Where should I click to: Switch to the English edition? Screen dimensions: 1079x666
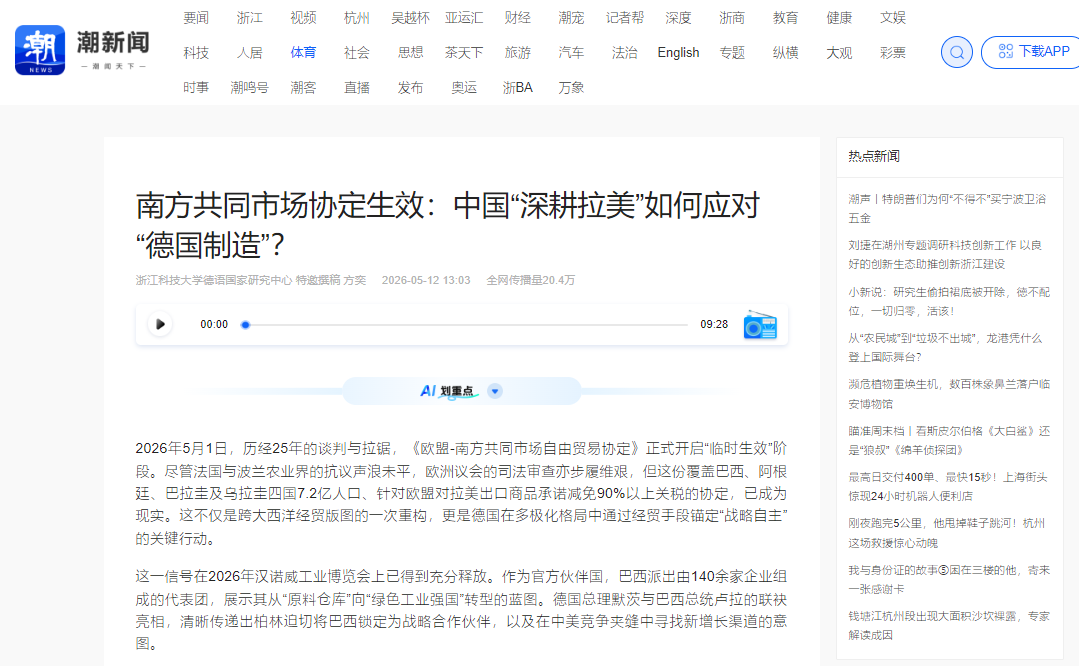[x=678, y=53]
